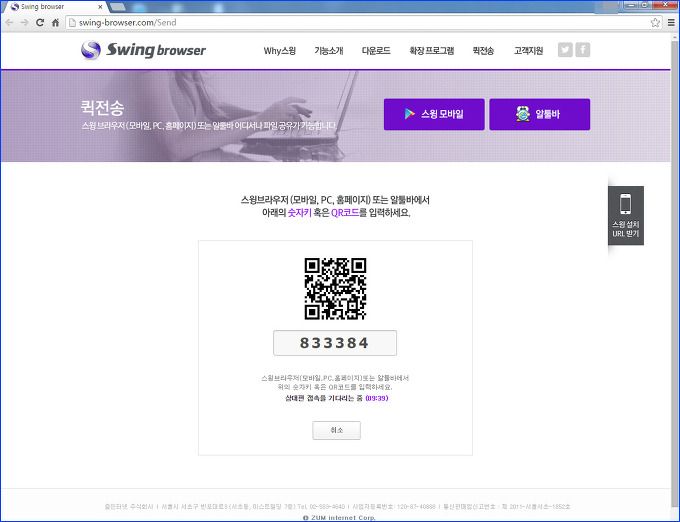The height and width of the screenshot is (522, 680).
Task: Click the browser back arrow
Action: tap(9, 23)
